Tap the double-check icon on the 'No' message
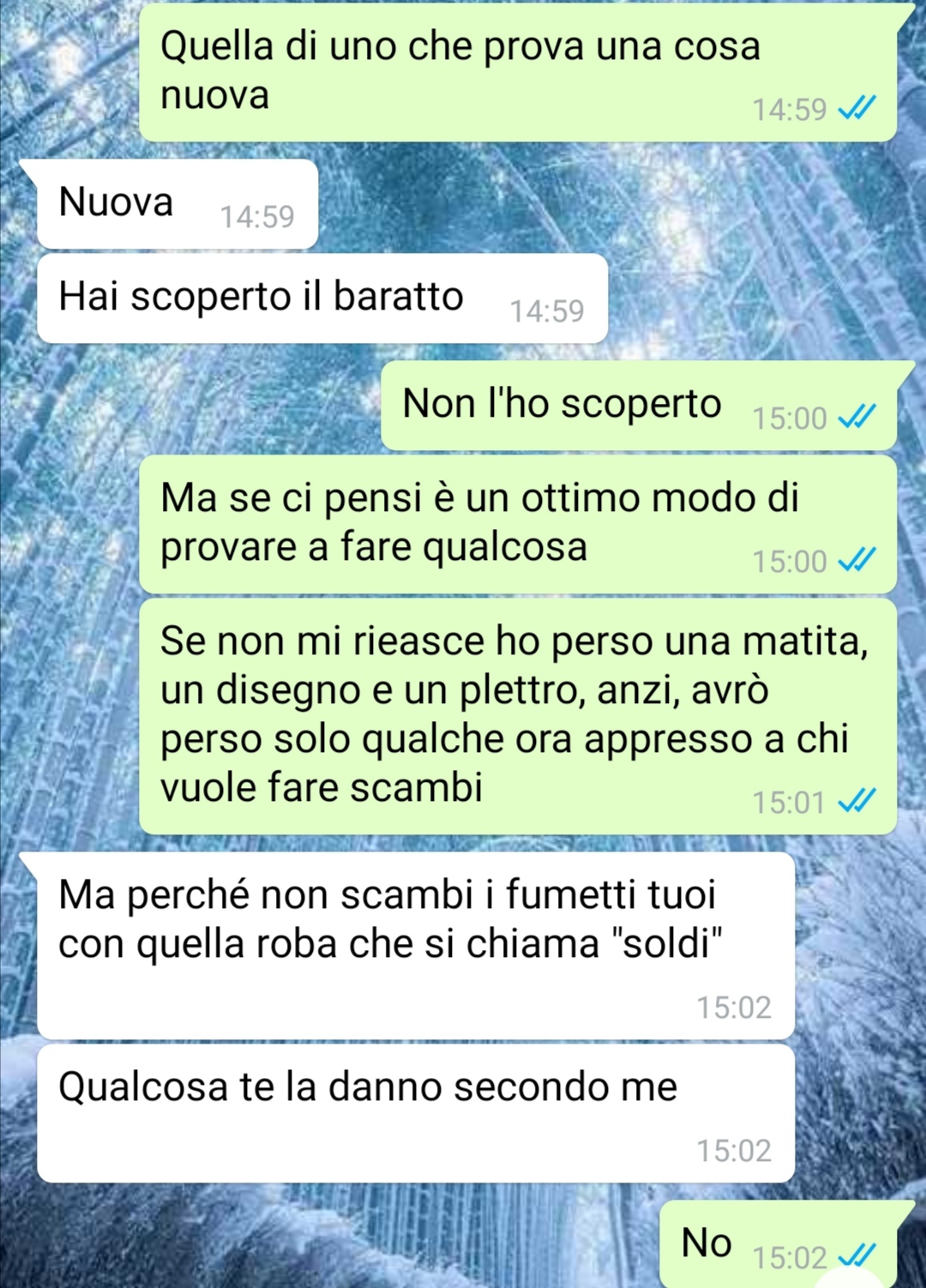The width and height of the screenshot is (926, 1288). [857, 1256]
